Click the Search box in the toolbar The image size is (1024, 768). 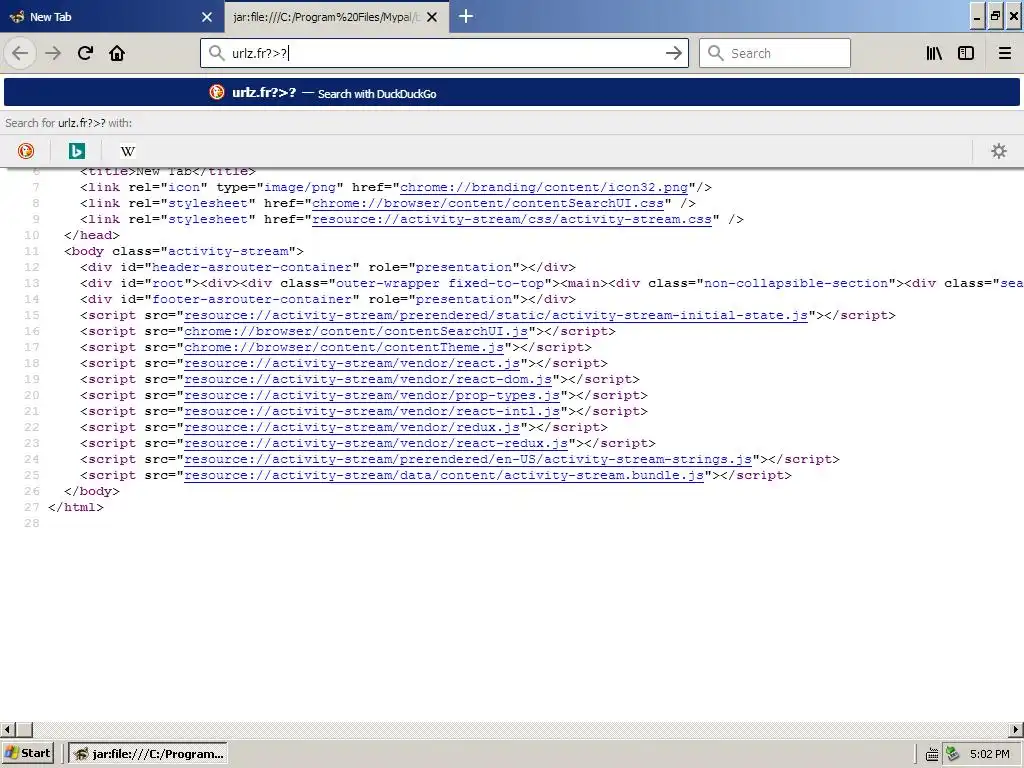coord(775,53)
